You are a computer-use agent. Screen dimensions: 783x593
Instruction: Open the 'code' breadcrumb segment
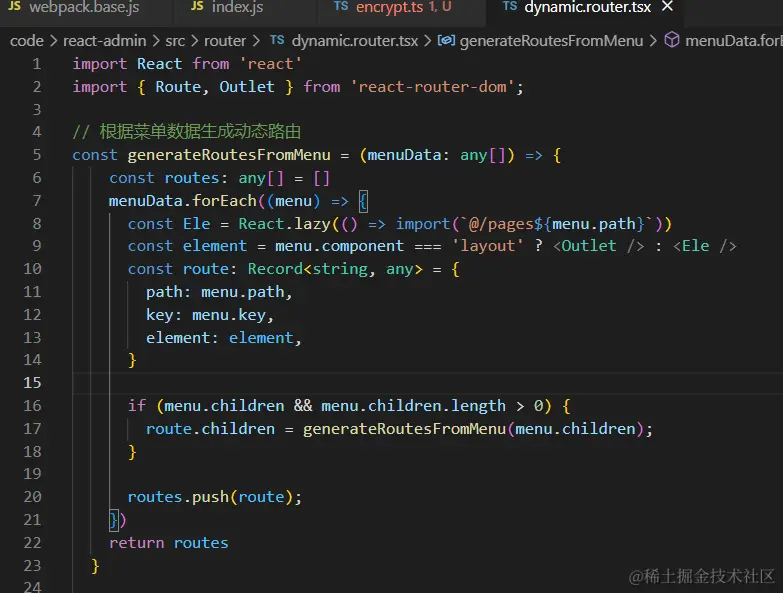pos(26,40)
